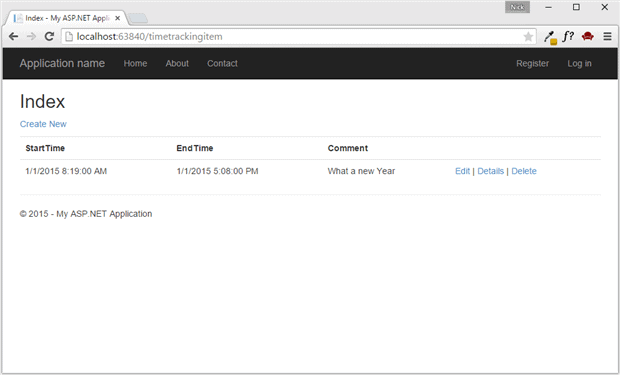Open the Contact page in the navbar
Image resolution: width=620 pixels, height=375 pixels.
click(222, 63)
